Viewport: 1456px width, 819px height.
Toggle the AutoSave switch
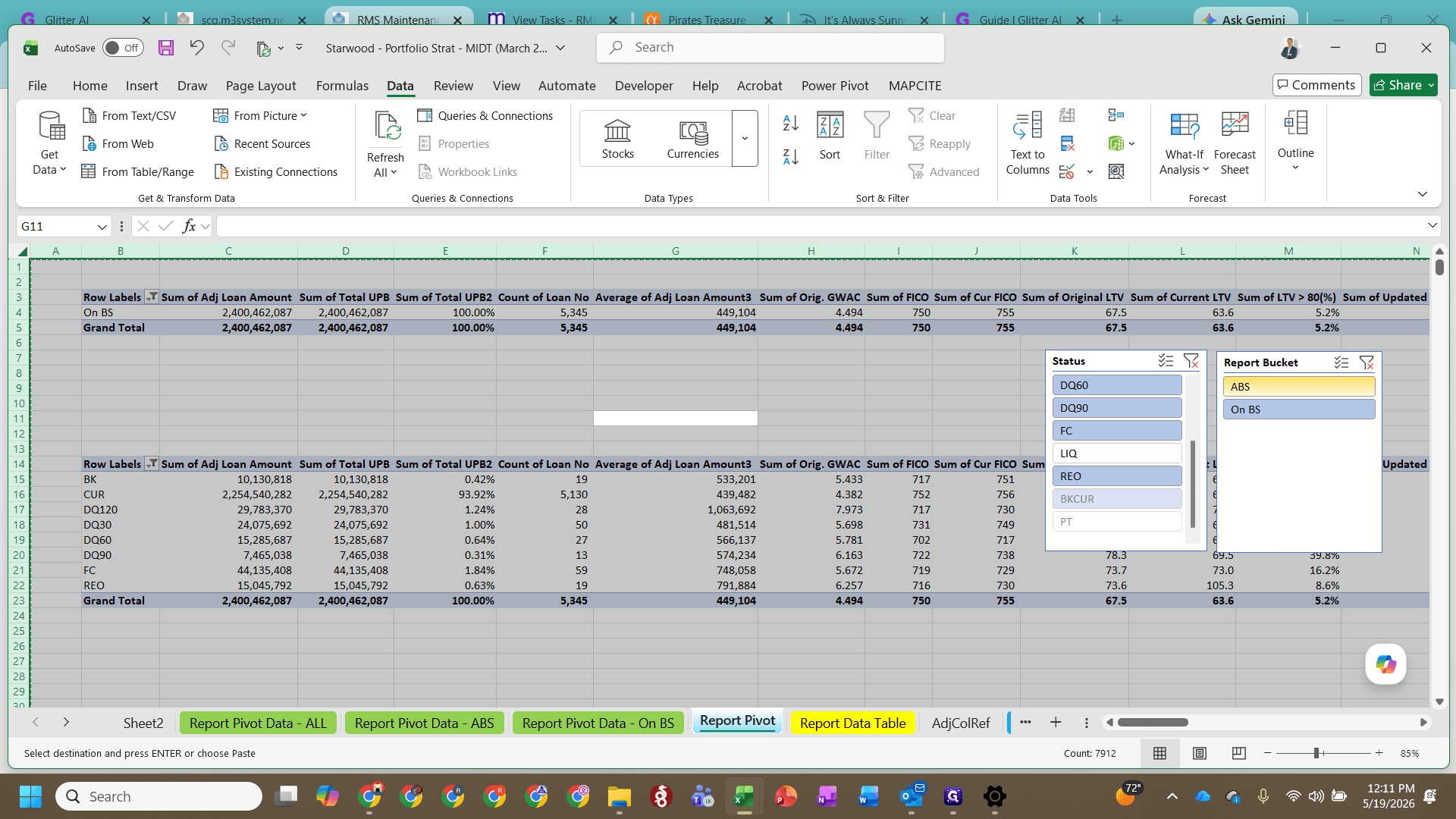point(123,48)
